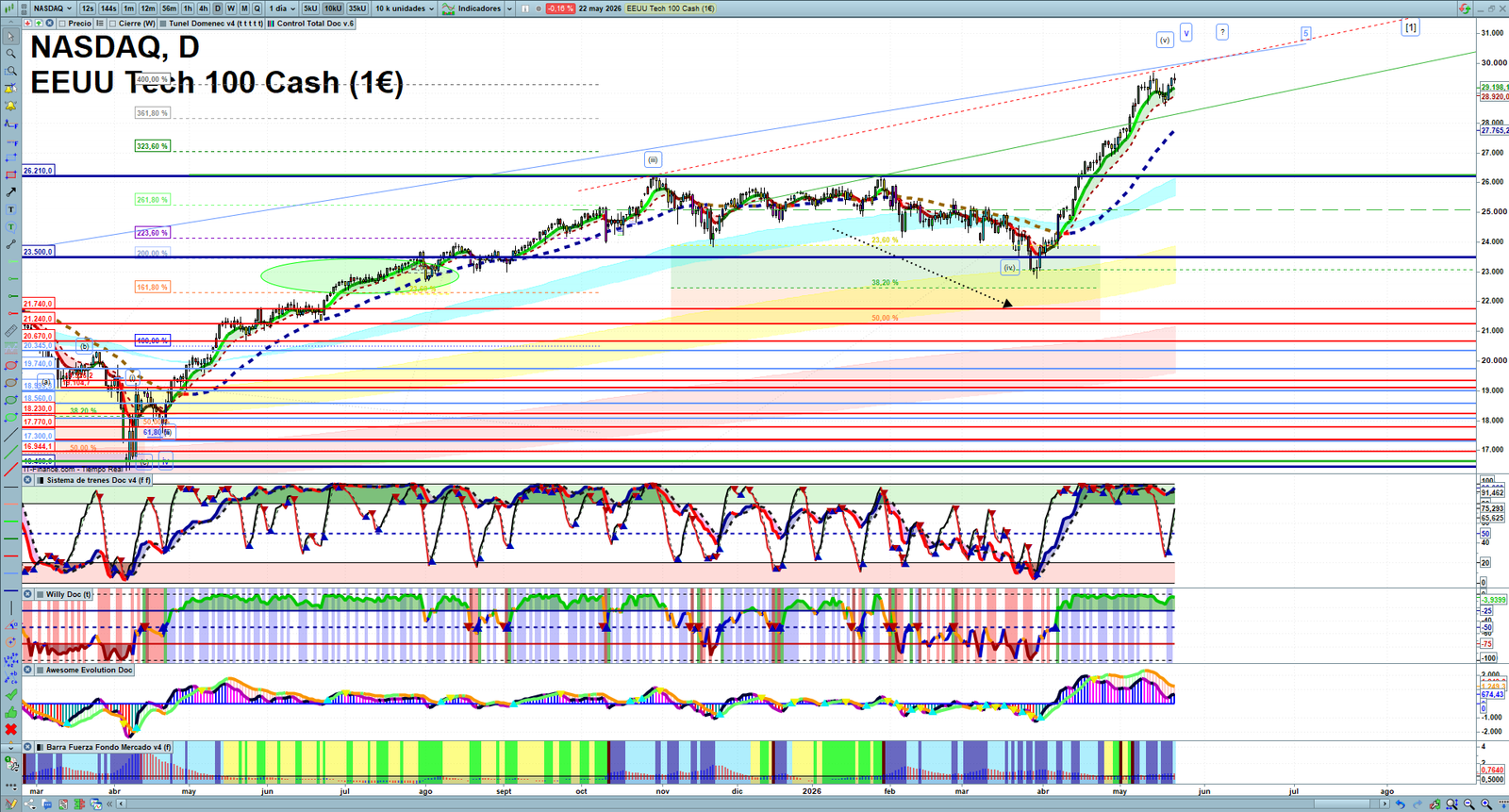Switch to the Q quarterly timeframe

[x=257, y=8]
